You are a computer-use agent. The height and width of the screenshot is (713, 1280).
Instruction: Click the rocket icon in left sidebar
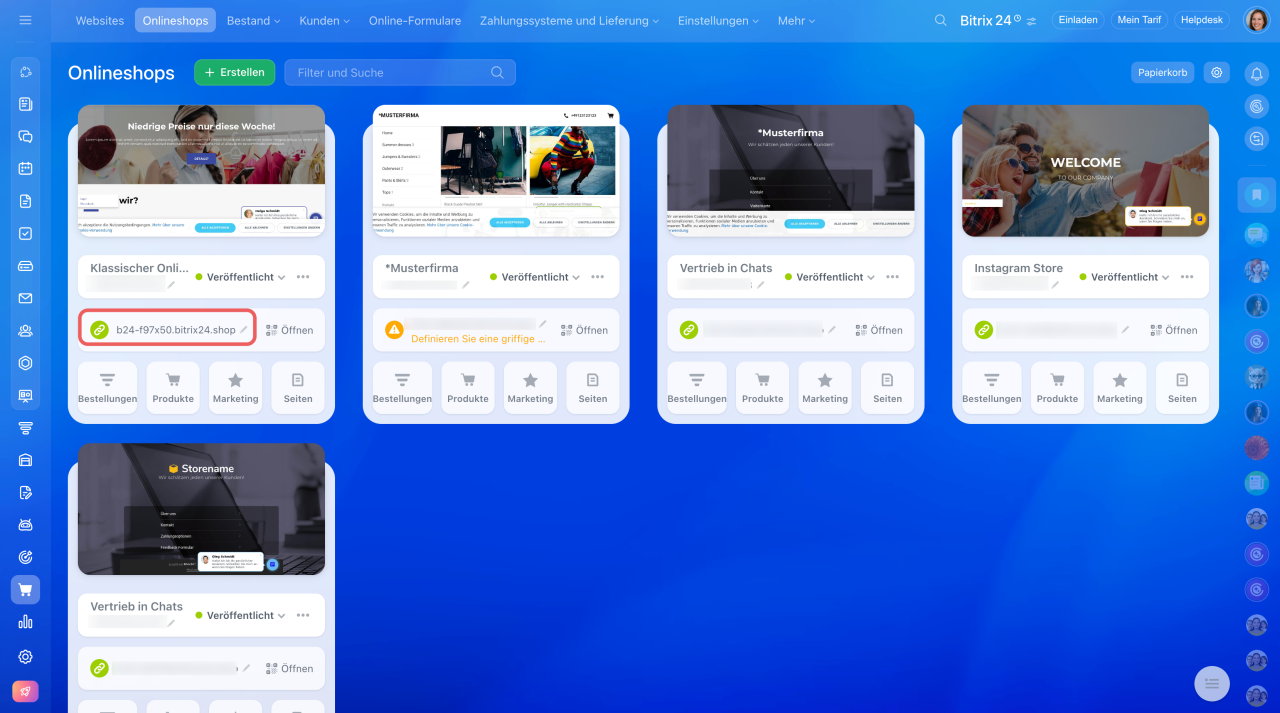25,691
